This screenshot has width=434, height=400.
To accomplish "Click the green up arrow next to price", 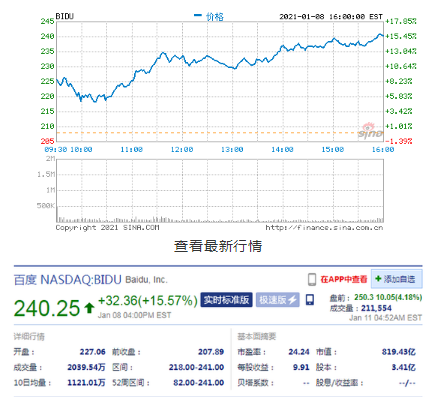I will [x=89, y=308].
